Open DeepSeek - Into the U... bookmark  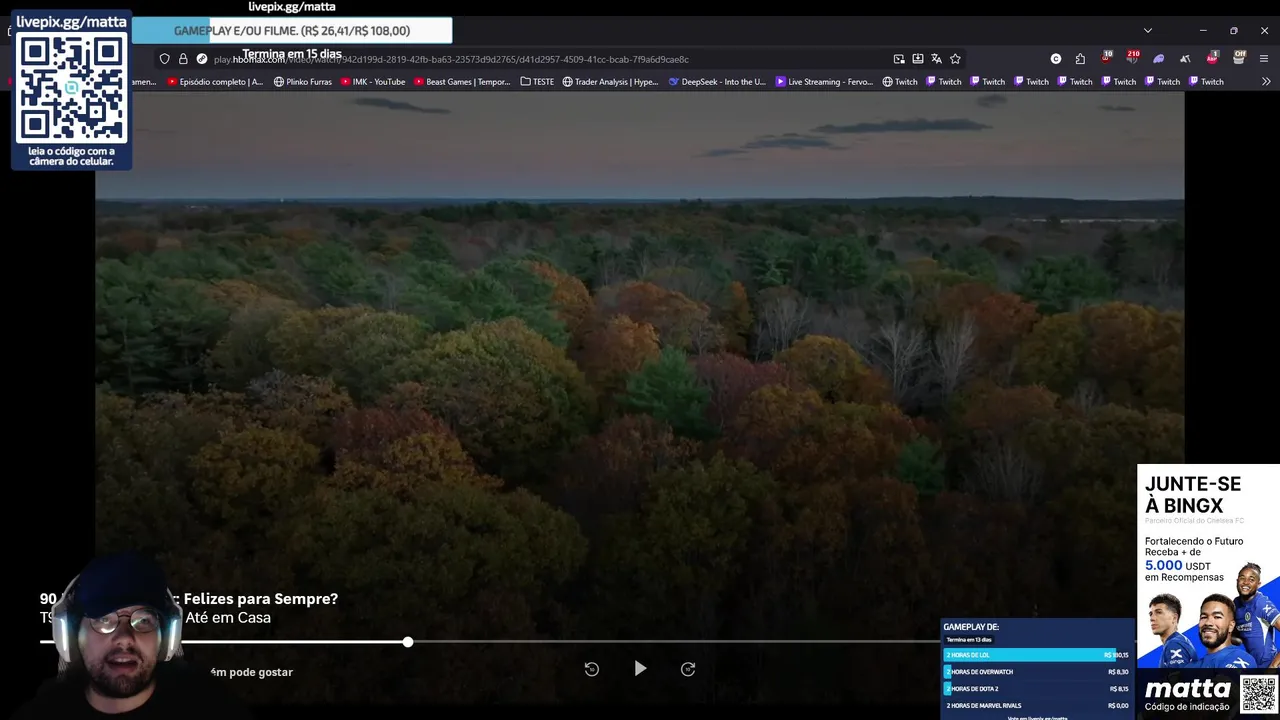click(717, 82)
